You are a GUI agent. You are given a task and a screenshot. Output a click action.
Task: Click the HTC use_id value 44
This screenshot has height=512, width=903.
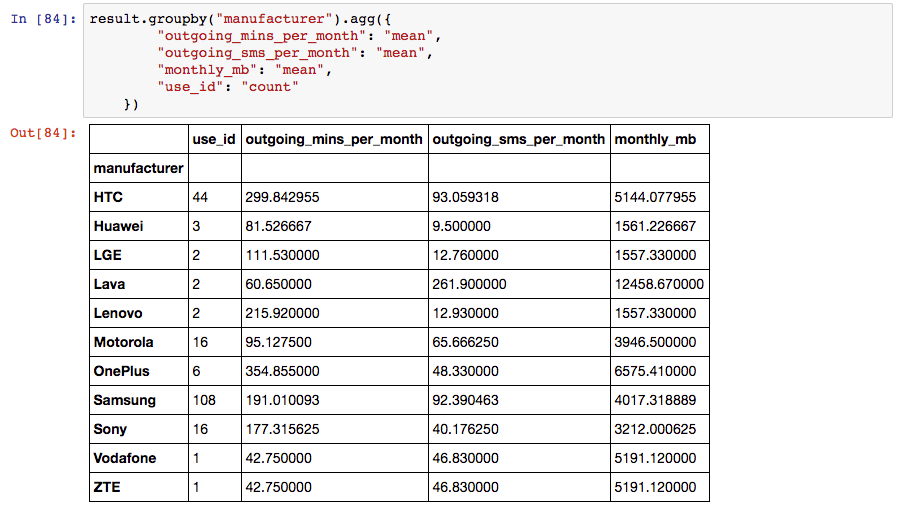point(200,197)
